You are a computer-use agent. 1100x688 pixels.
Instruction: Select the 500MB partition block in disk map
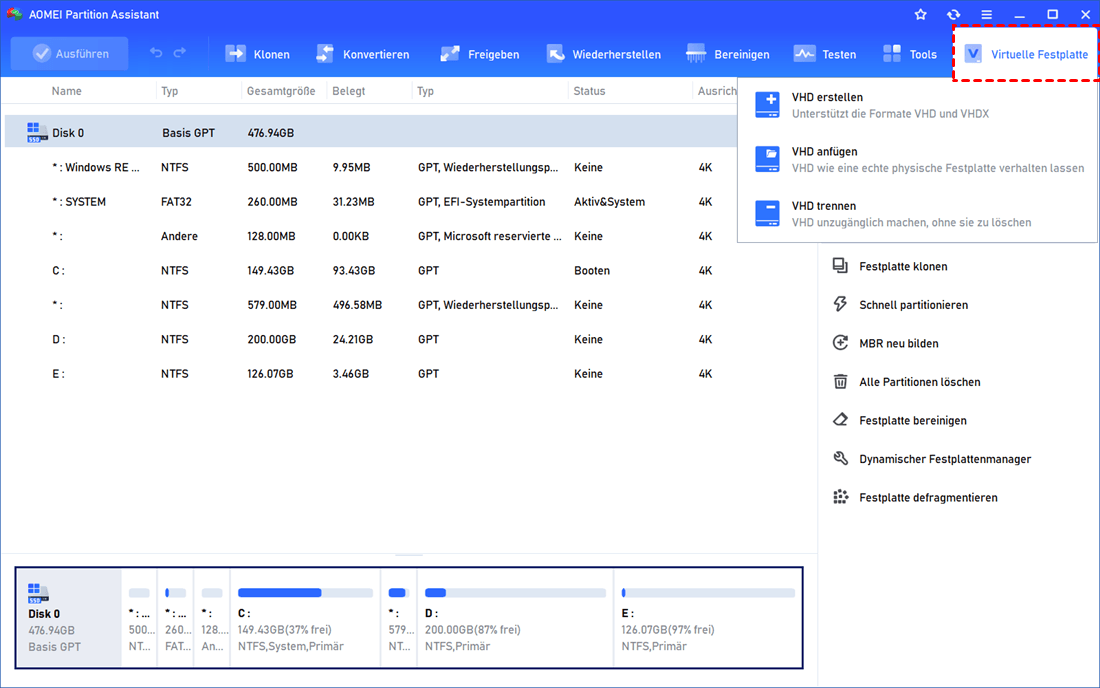click(x=139, y=617)
